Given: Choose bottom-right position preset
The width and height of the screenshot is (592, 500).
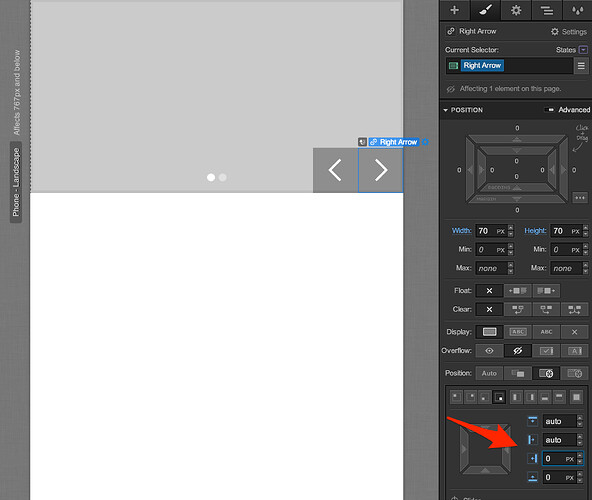Looking at the screenshot, I should coord(499,397).
